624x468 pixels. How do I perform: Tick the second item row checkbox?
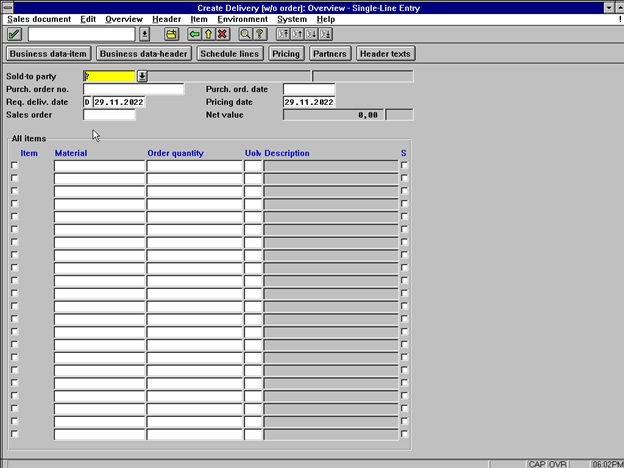(14, 178)
